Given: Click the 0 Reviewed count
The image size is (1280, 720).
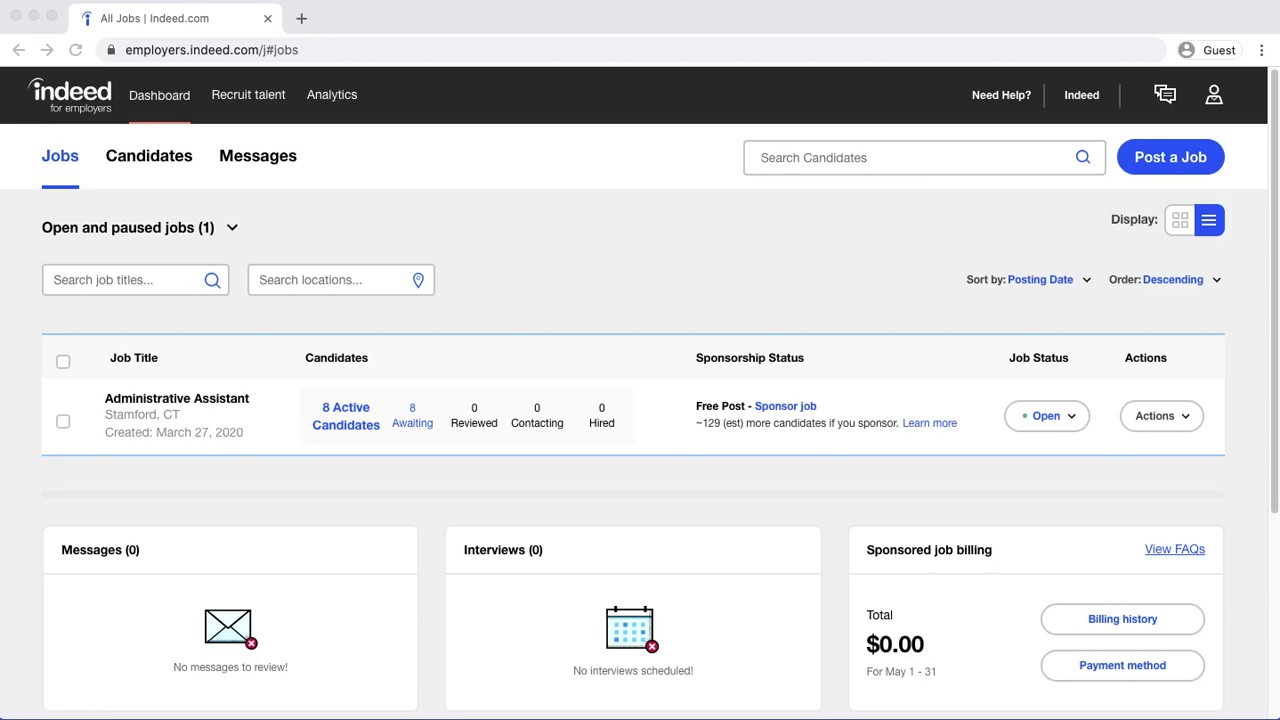Looking at the screenshot, I should click(474, 415).
